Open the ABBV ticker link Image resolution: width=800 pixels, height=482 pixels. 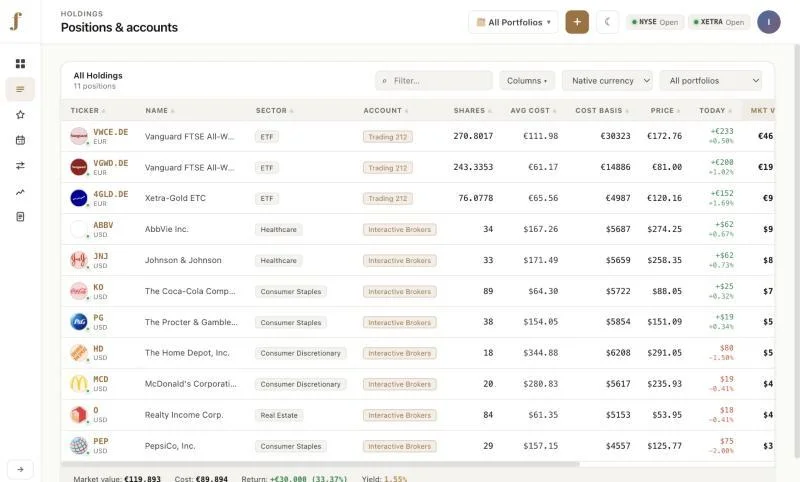(103, 225)
